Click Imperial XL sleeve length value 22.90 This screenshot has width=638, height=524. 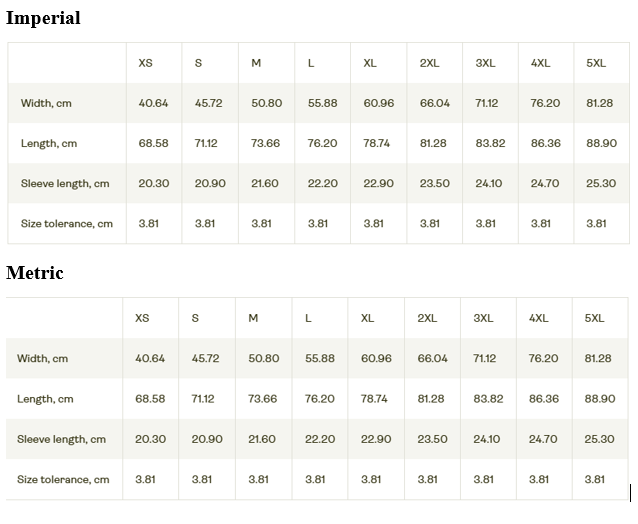pyautogui.click(x=378, y=183)
